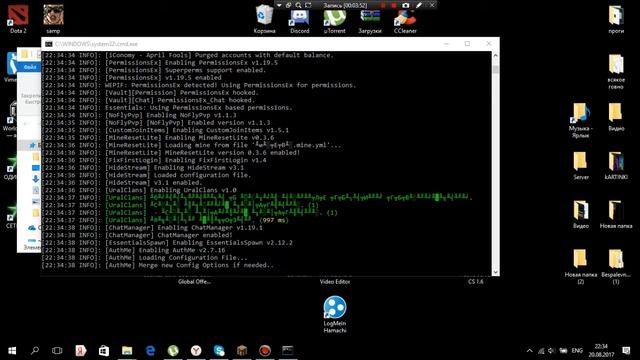Open the Новая папка (2) folder
Screen dimensions: 640x360
point(580,266)
